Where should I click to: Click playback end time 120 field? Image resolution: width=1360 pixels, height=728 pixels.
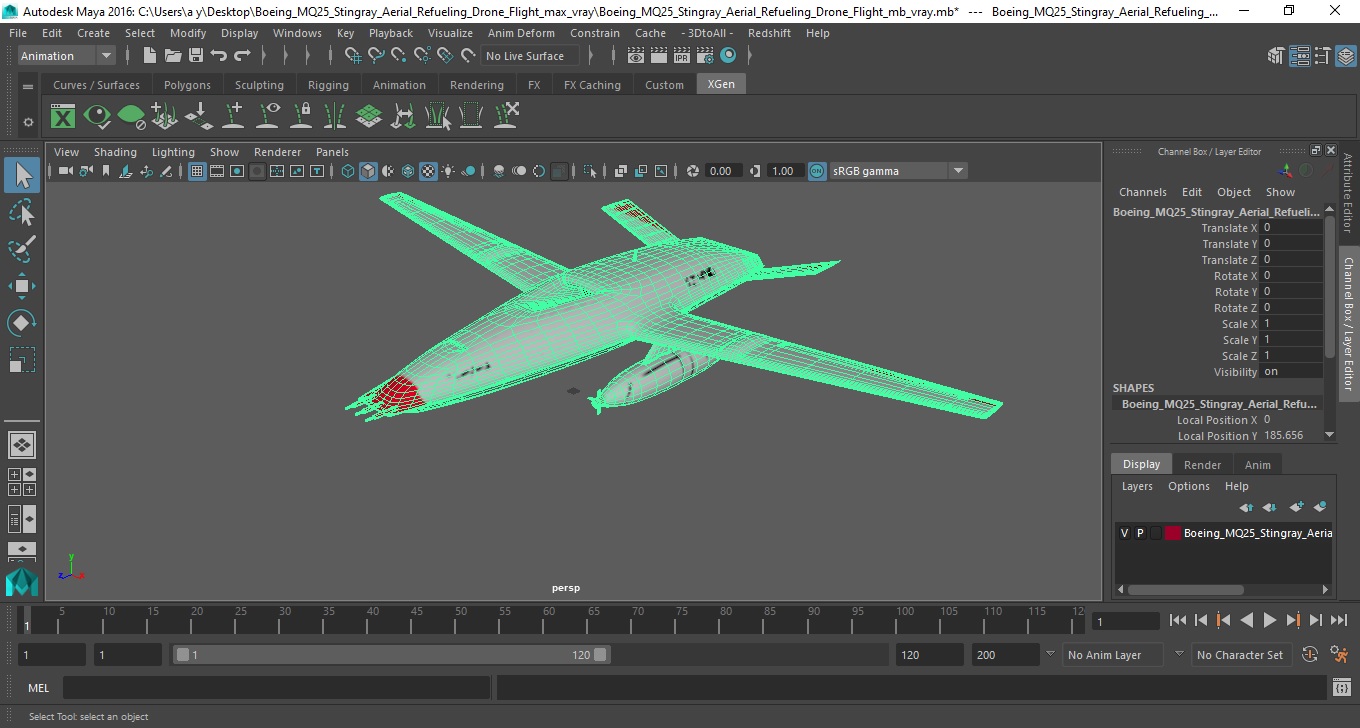[930, 655]
